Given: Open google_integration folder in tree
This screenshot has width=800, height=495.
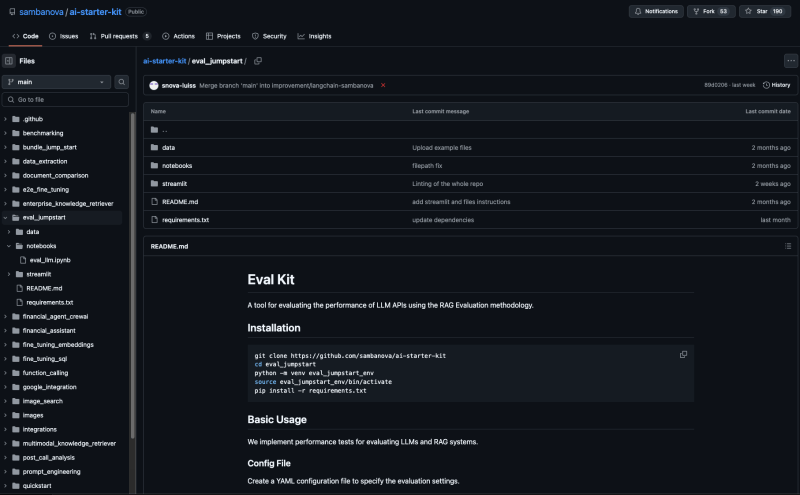Looking at the screenshot, I should (49, 387).
